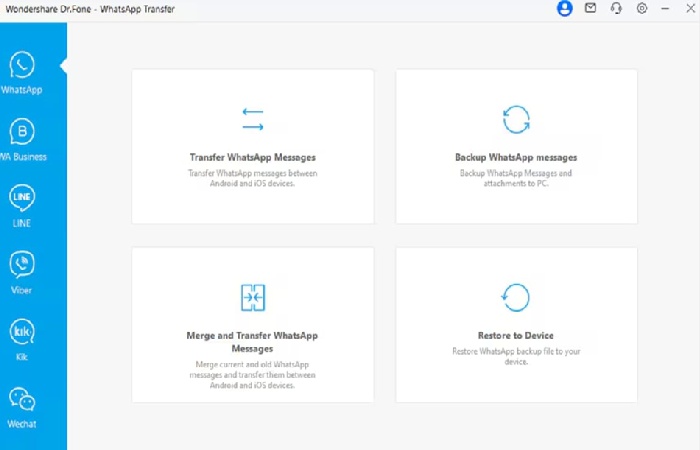This screenshot has height=450, width=700.
Task: Open Backup WhatsApp messages title
Action: [x=516, y=157]
